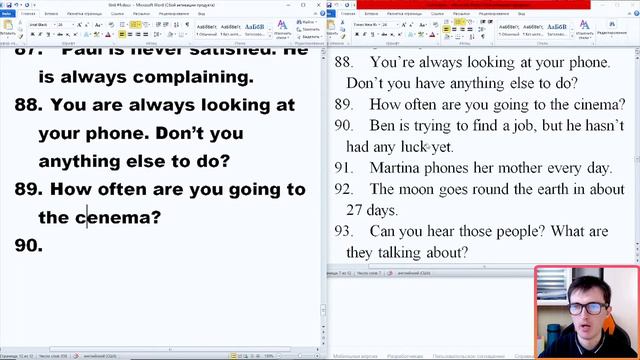This screenshot has width=640, height=360.
Task: Center align text in right Word window
Action: [454, 29]
